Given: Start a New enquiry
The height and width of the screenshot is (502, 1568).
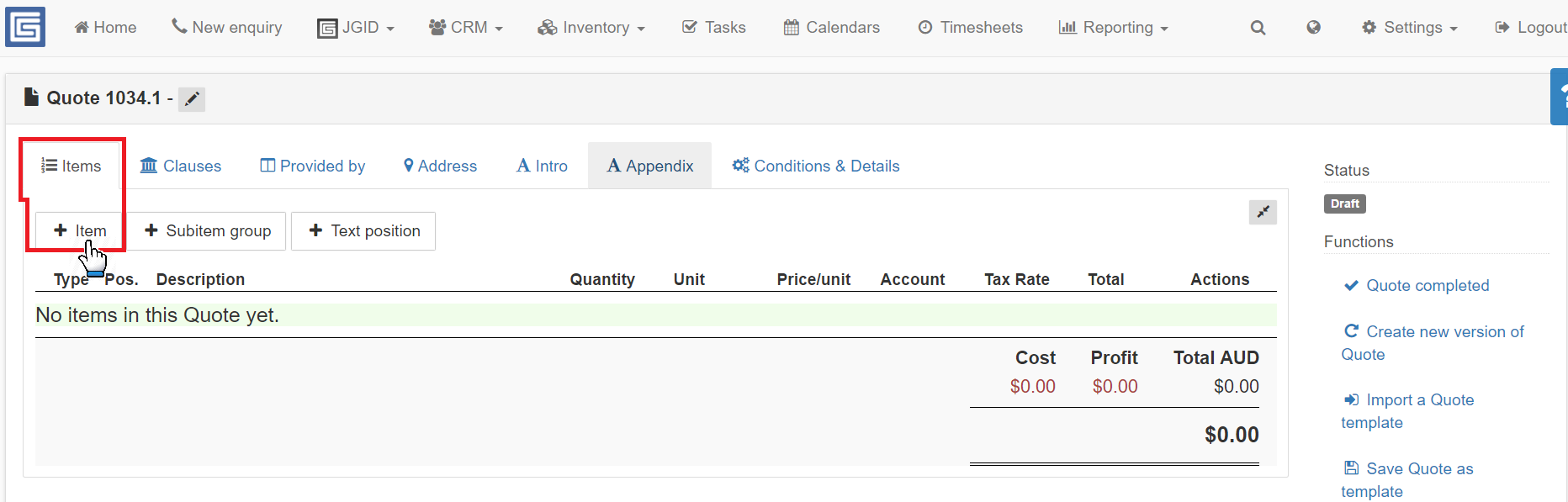Looking at the screenshot, I should [226, 28].
